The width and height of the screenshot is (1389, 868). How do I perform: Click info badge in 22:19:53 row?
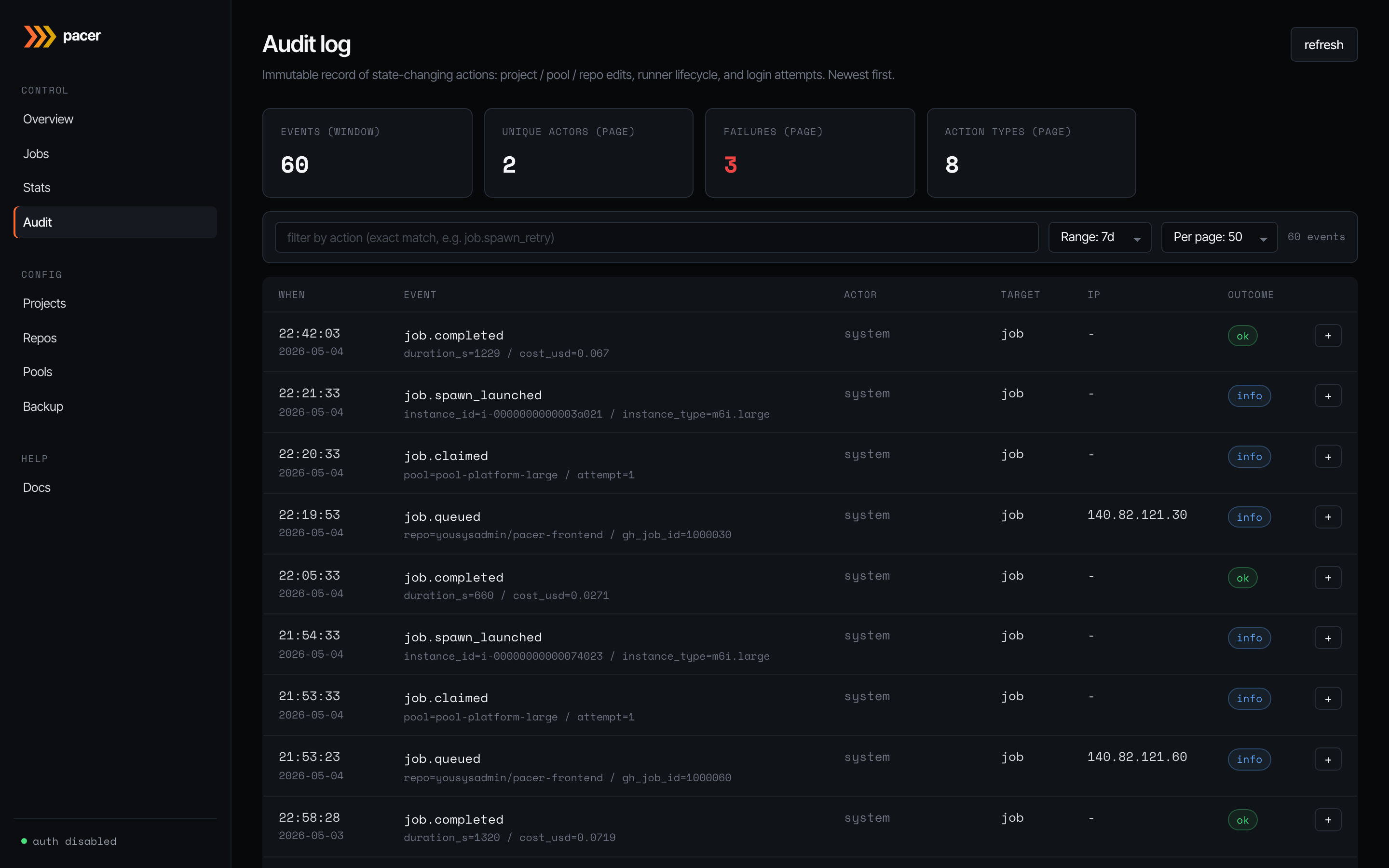point(1249,517)
